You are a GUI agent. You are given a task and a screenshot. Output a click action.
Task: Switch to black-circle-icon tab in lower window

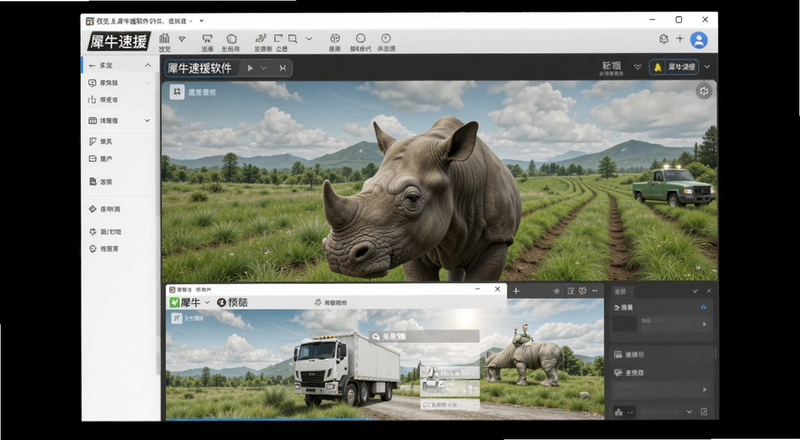pos(233,302)
